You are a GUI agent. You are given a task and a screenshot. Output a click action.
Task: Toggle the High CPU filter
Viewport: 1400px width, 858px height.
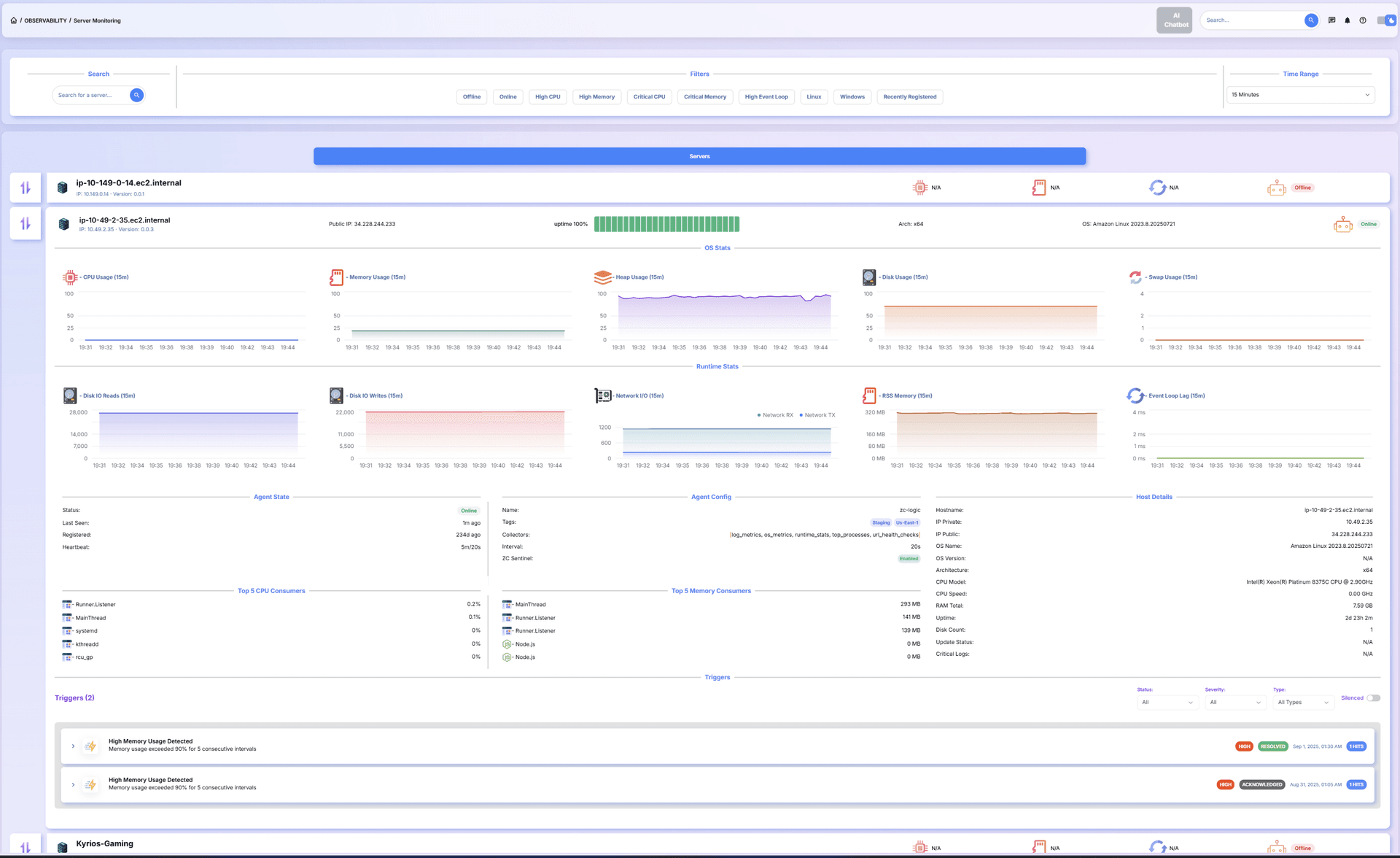[x=548, y=97]
